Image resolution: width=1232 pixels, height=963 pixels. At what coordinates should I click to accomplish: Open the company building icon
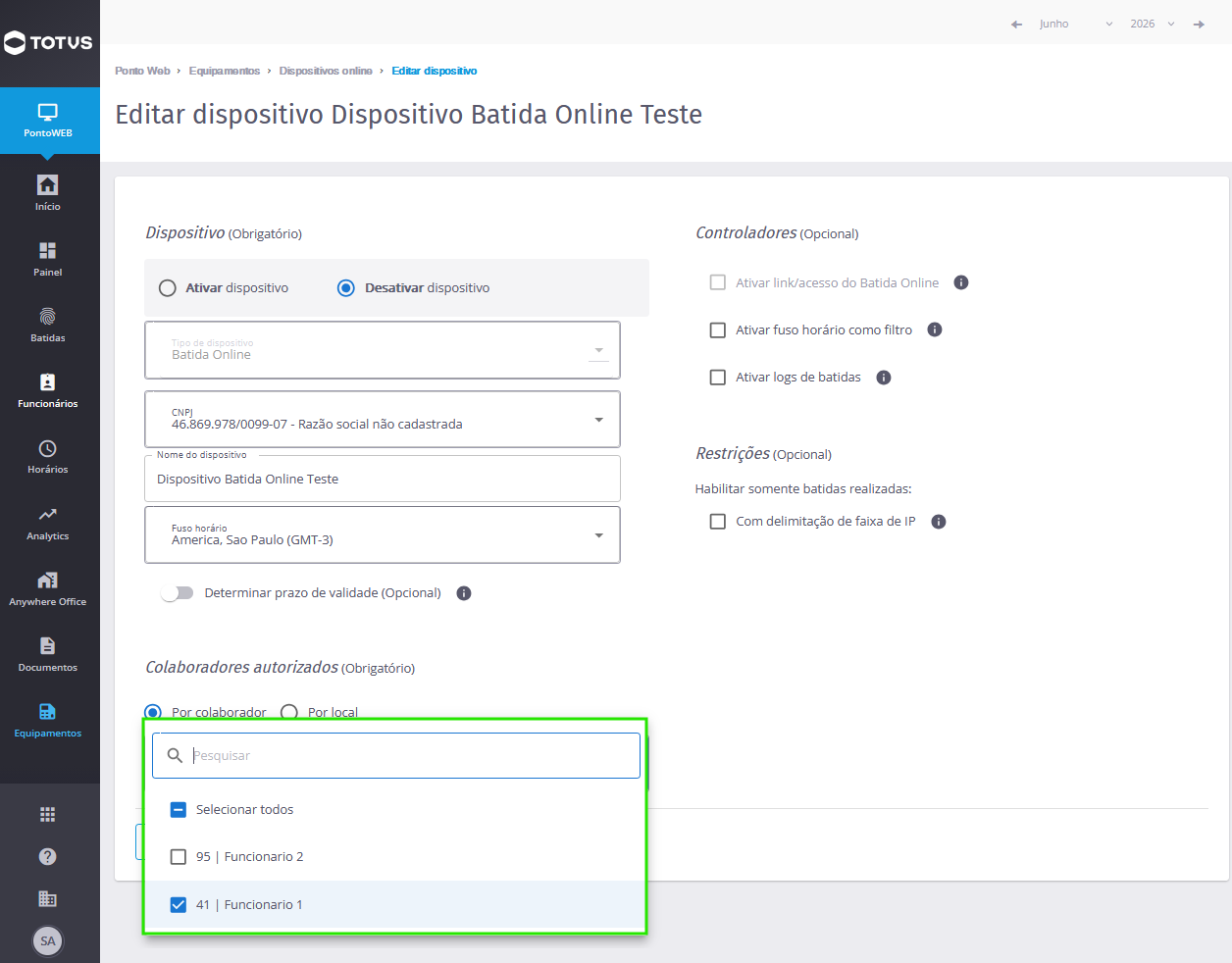(47, 898)
